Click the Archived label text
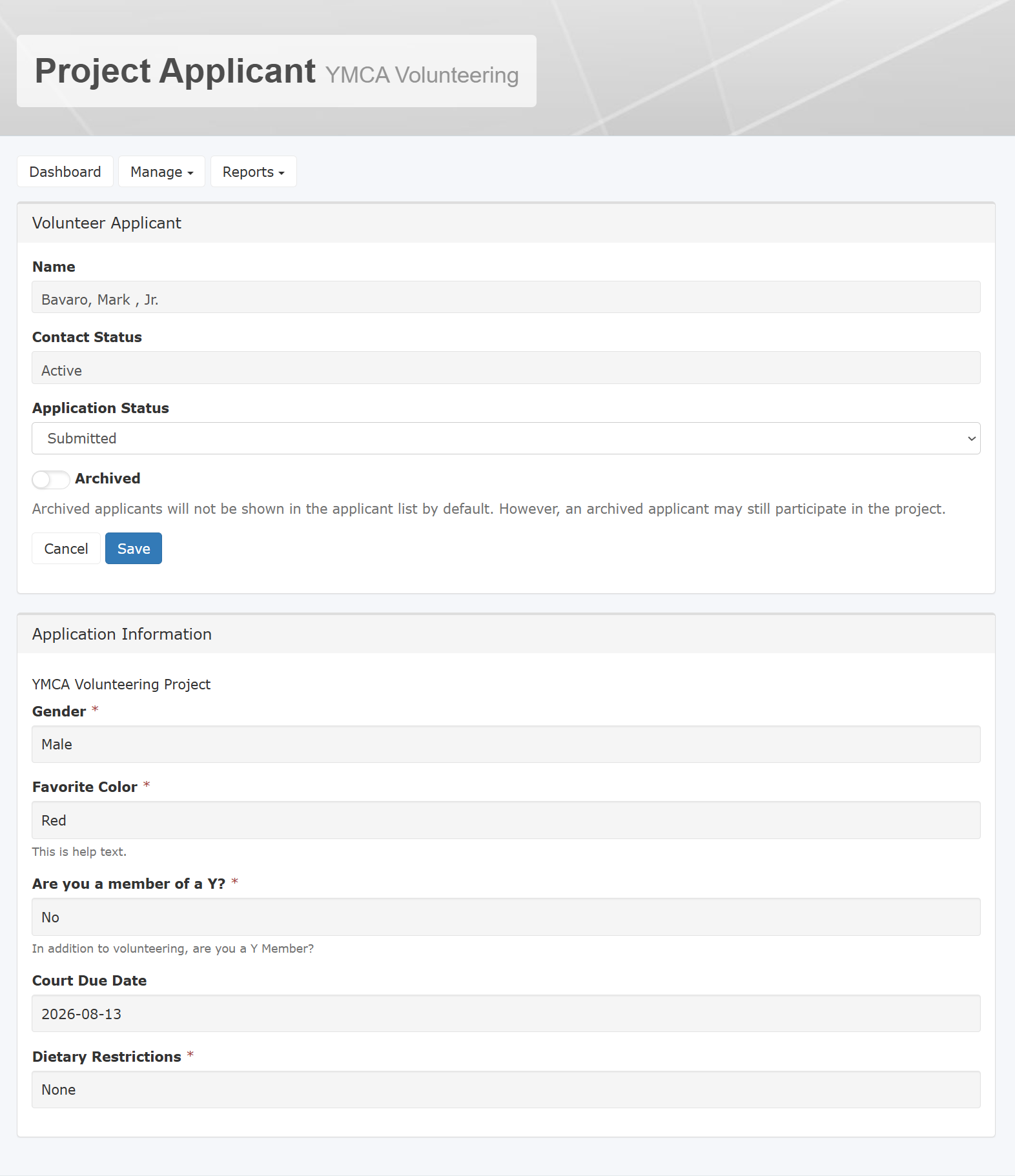 [108, 478]
